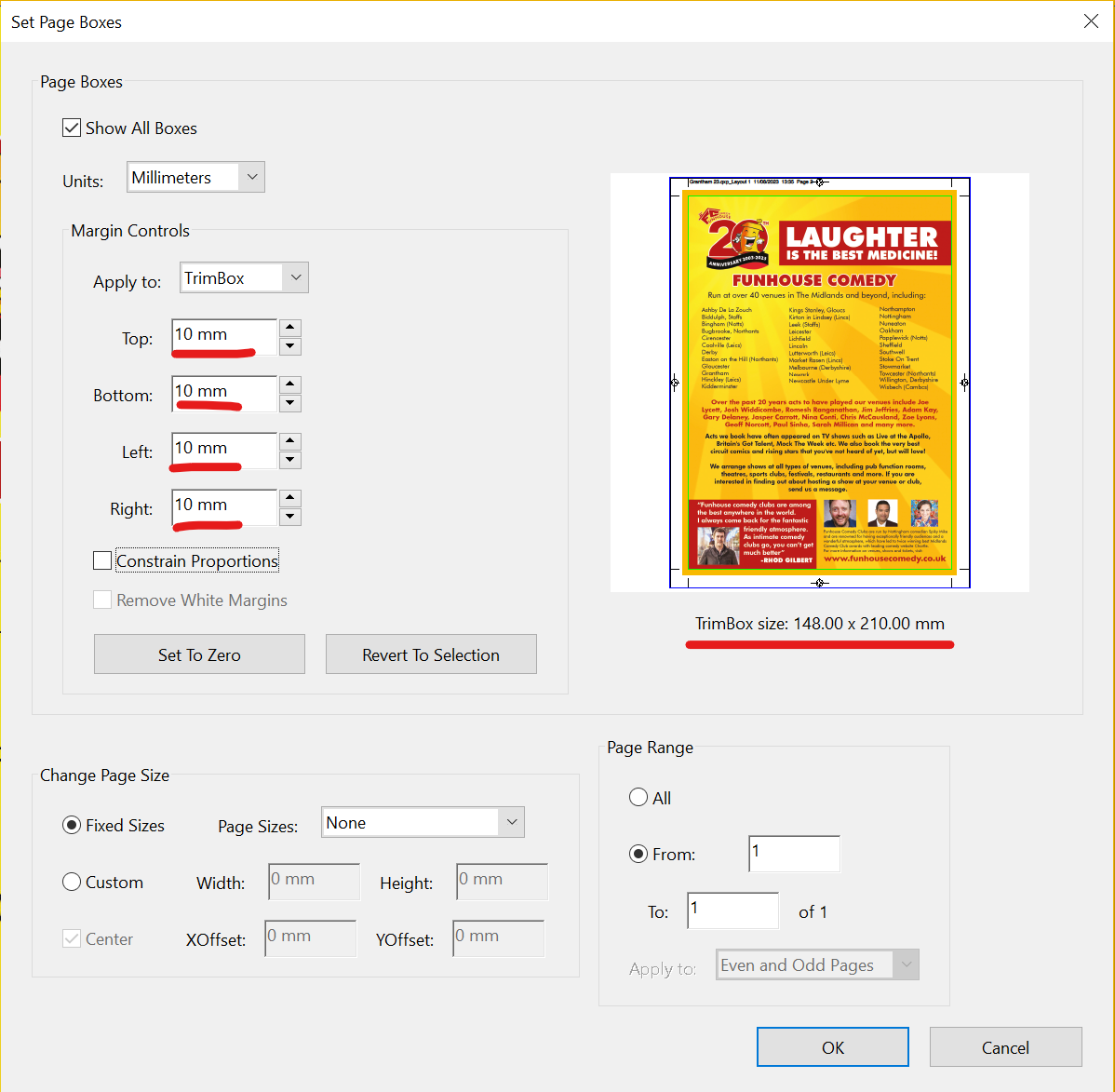The image size is (1115, 1092).
Task: Click the Cancel button
Action: coord(1005,1047)
